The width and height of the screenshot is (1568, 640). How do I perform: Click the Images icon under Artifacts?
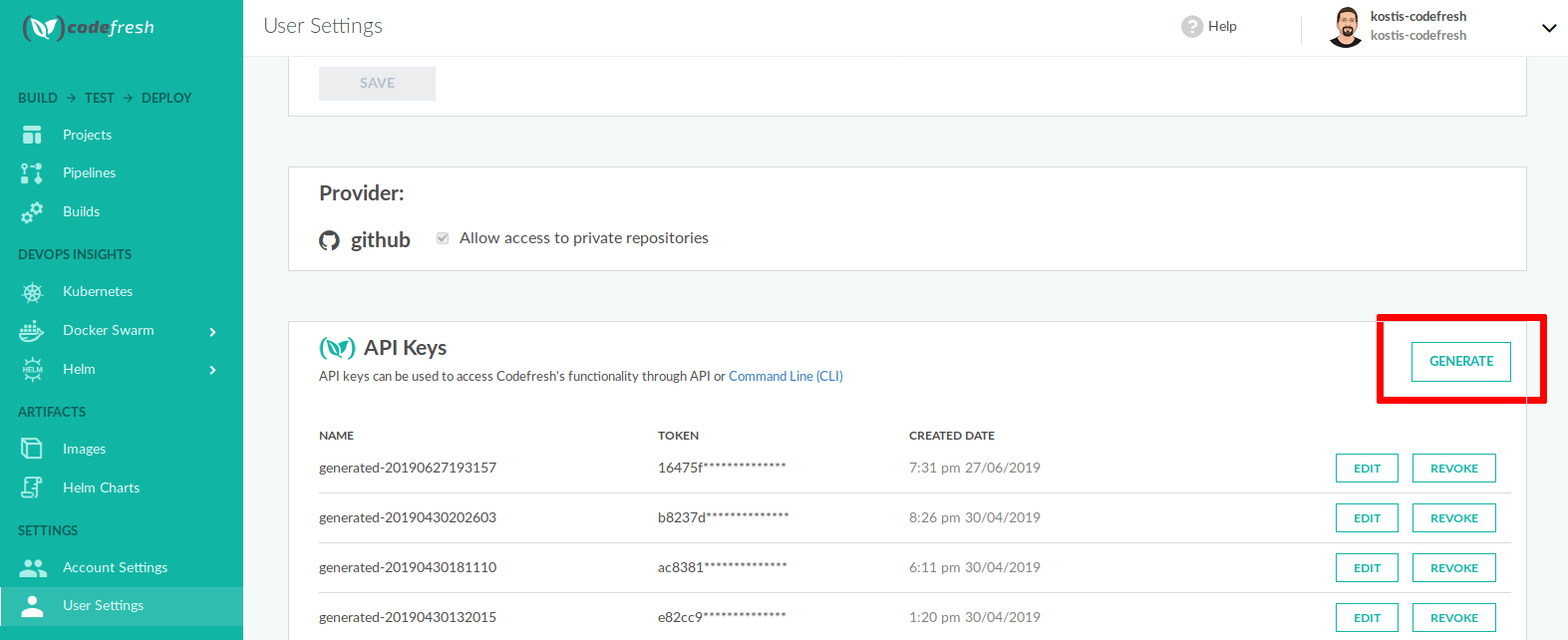coord(32,449)
